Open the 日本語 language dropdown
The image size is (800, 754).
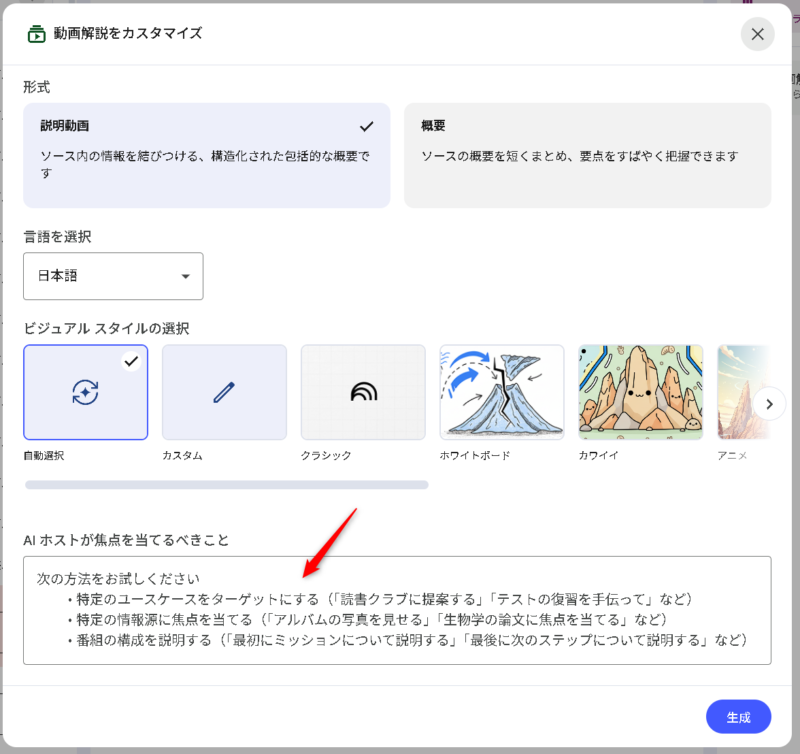click(x=113, y=276)
